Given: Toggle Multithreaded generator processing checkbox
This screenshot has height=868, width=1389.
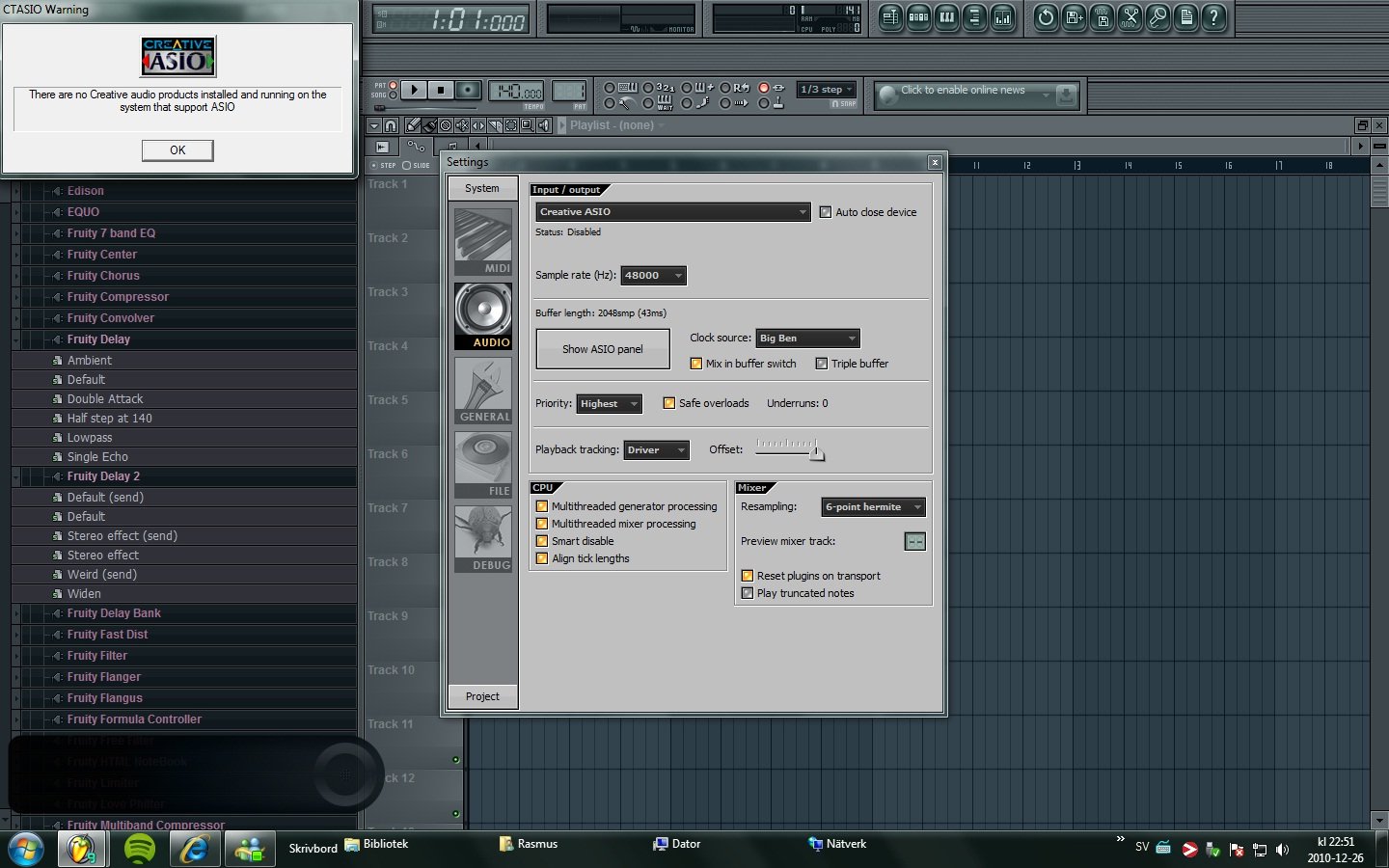Looking at the screenshot, I should tap(542, 506).
